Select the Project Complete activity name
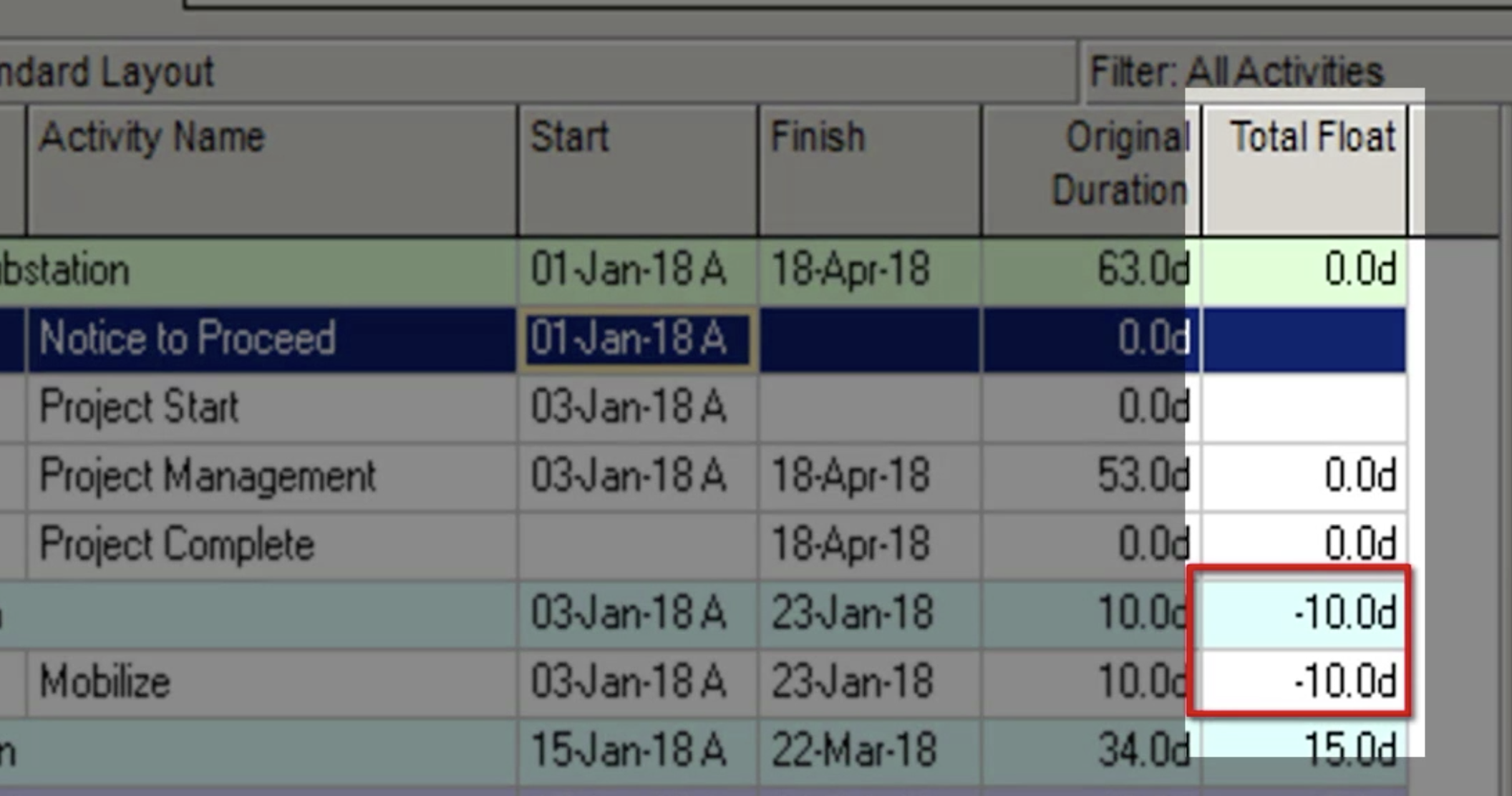 tap(177, 544)
